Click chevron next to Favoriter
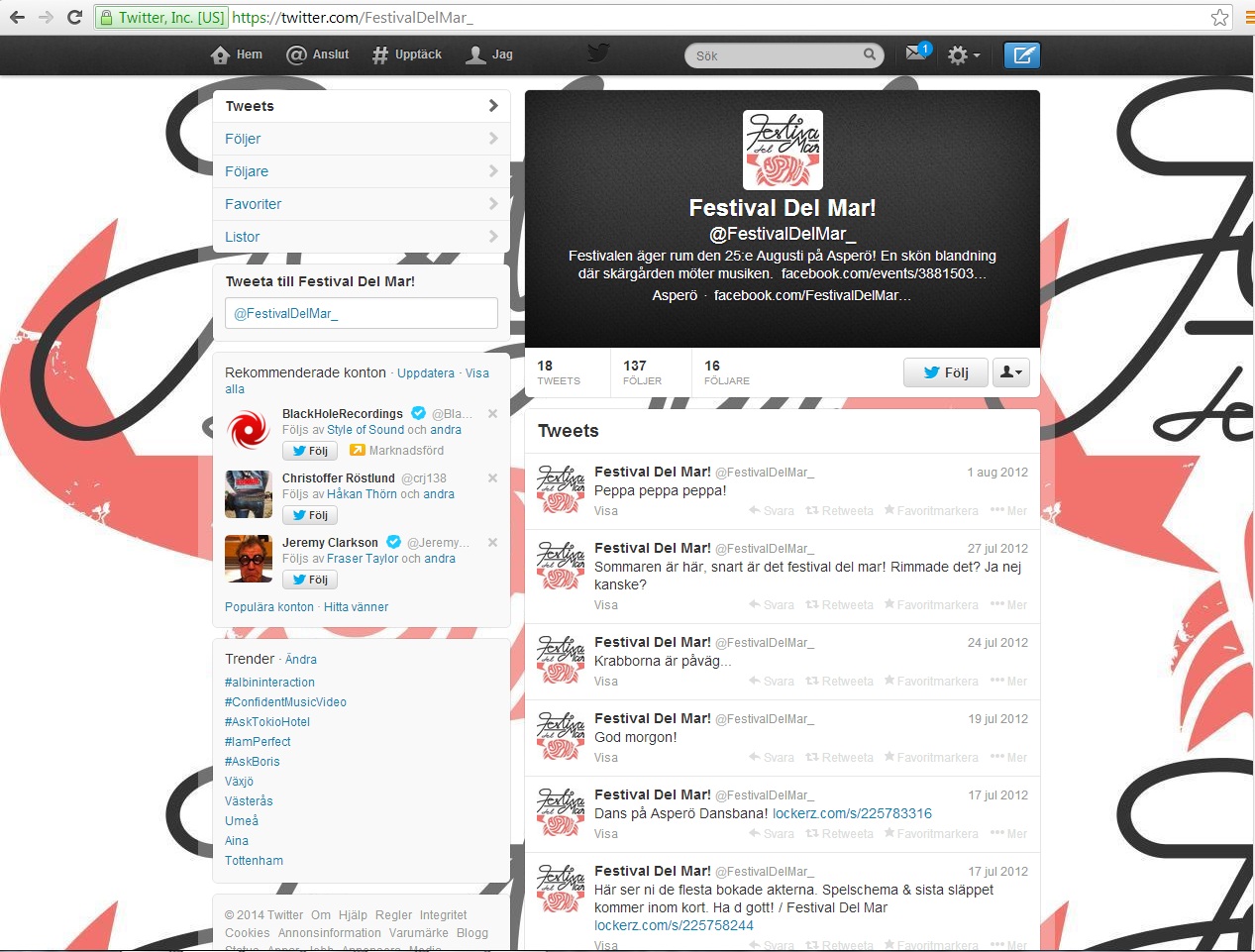This screenshot has width=1255, height=952. tap(493, 203)
